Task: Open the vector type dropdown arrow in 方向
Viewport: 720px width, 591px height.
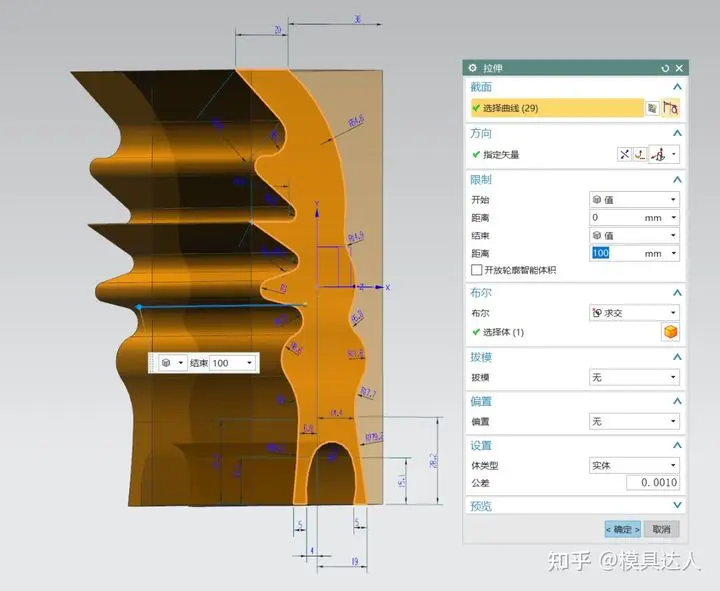Action: [674, 154]
